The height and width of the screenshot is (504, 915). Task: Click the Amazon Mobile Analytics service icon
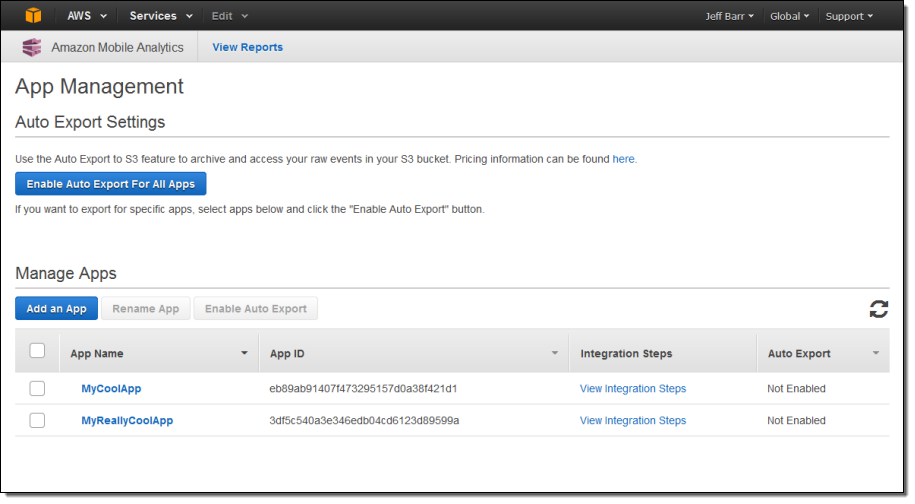point(32,47)
